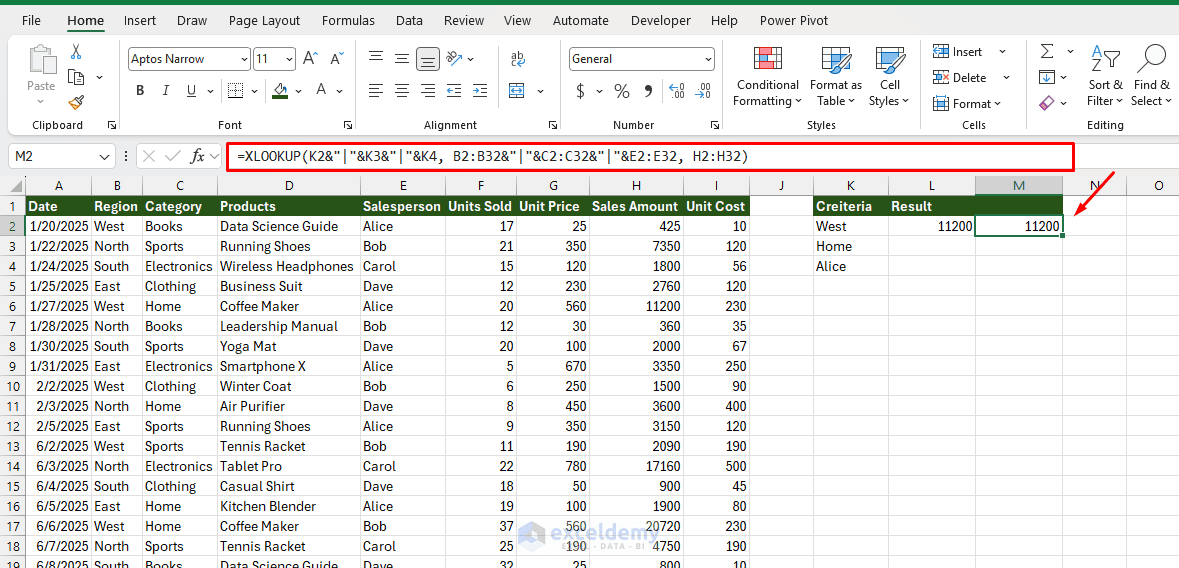1179x568 pixels.
Task: Click the Insert Function fx icon
Action: (x=198, y=156)
